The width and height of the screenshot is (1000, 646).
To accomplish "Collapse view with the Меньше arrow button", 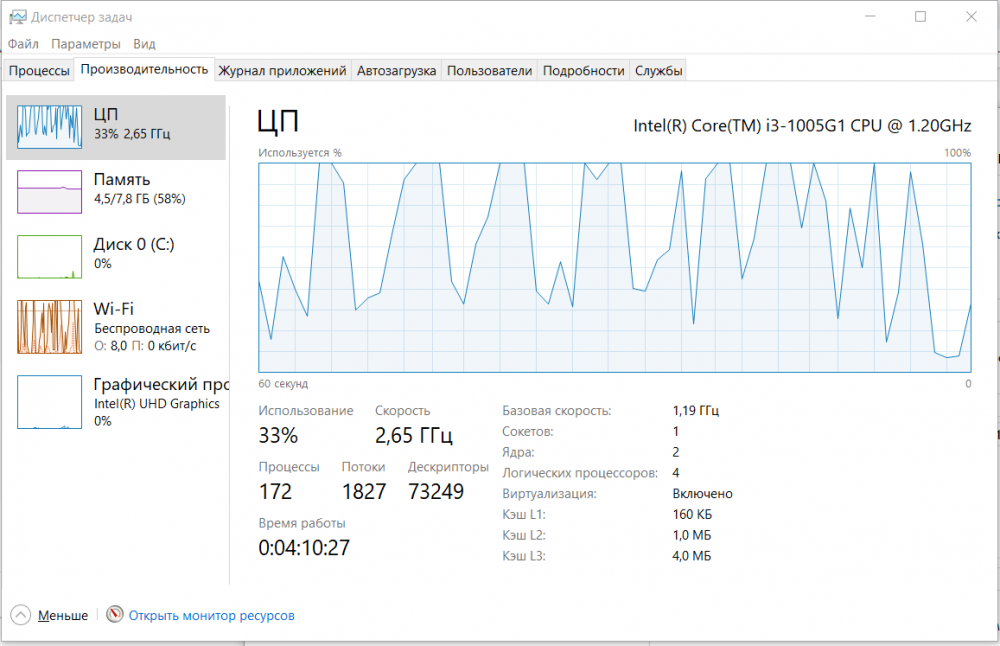I will click(20, 615).
